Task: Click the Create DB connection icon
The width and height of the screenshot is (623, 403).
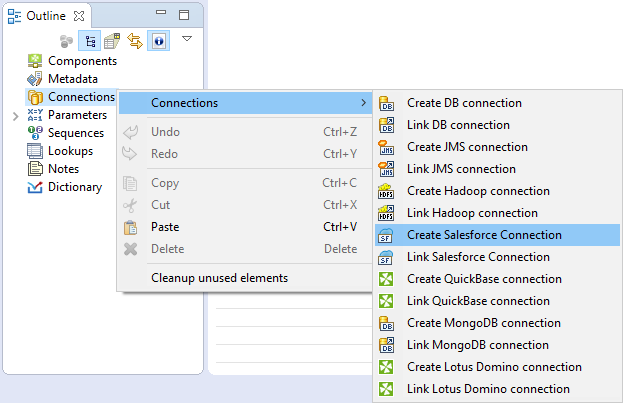Action: (x=387, y=103)
